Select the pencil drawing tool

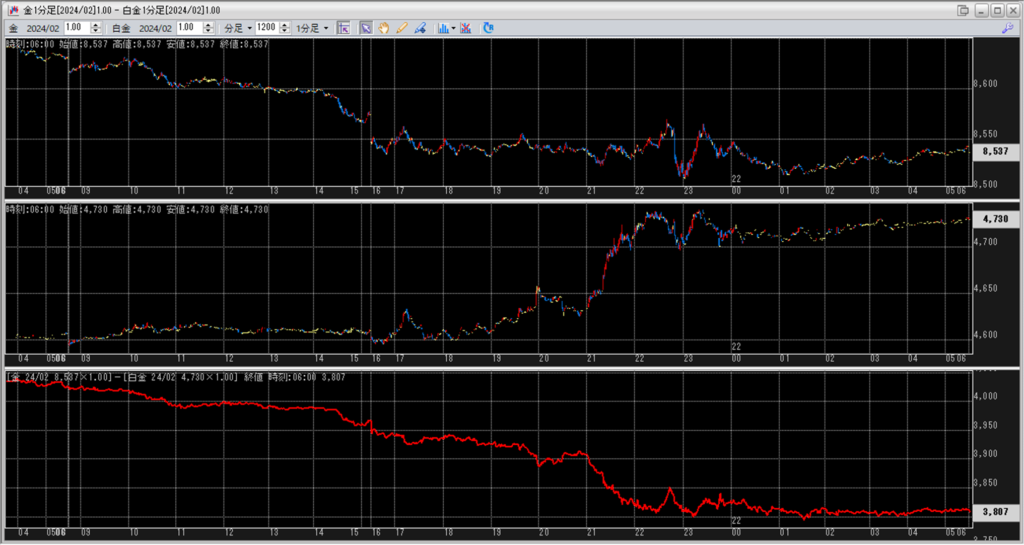click(402, 28)
